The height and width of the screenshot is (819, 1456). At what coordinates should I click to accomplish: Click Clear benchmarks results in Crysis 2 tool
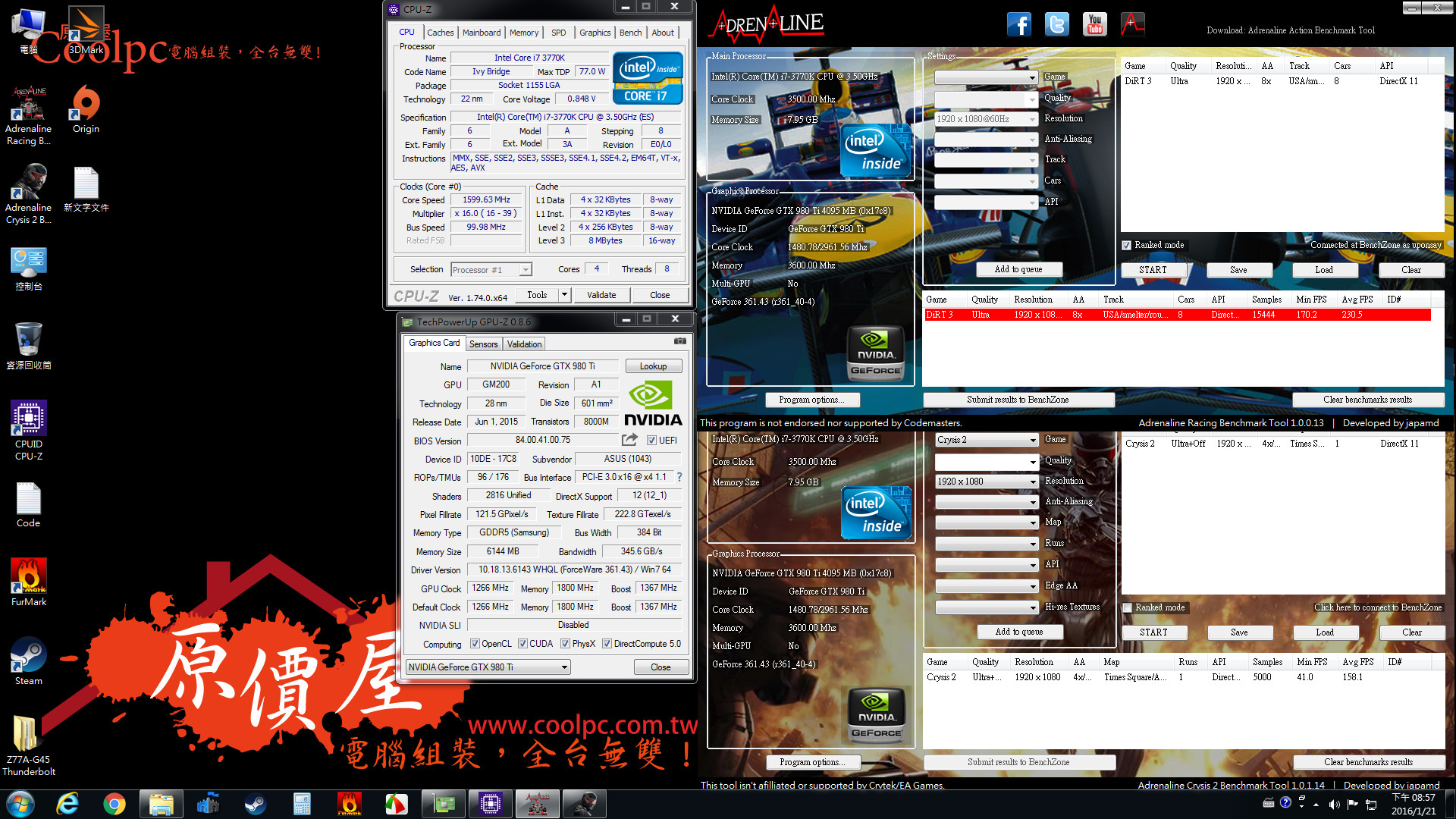point(1368,762)
